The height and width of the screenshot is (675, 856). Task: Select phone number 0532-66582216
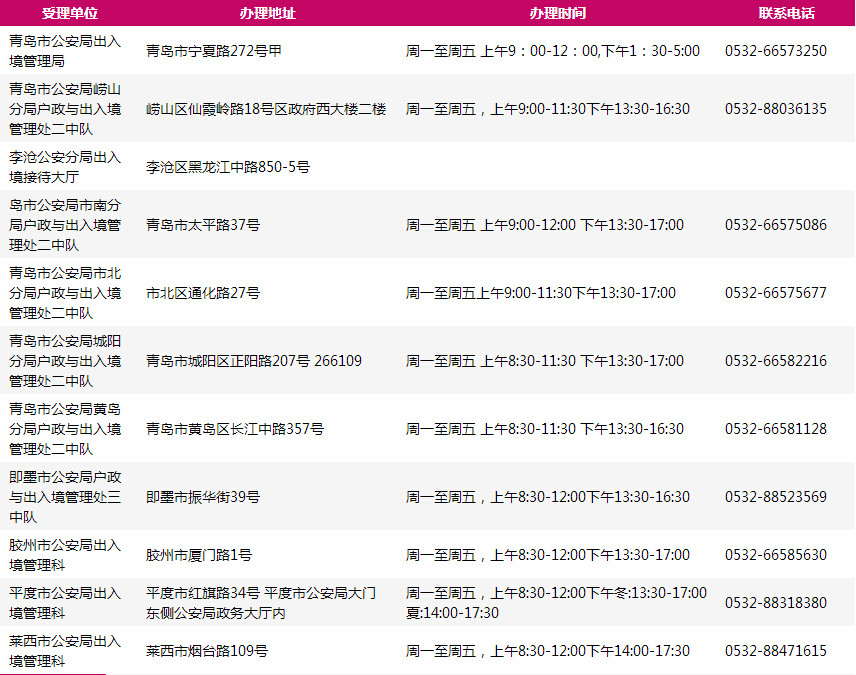(776, 360)
